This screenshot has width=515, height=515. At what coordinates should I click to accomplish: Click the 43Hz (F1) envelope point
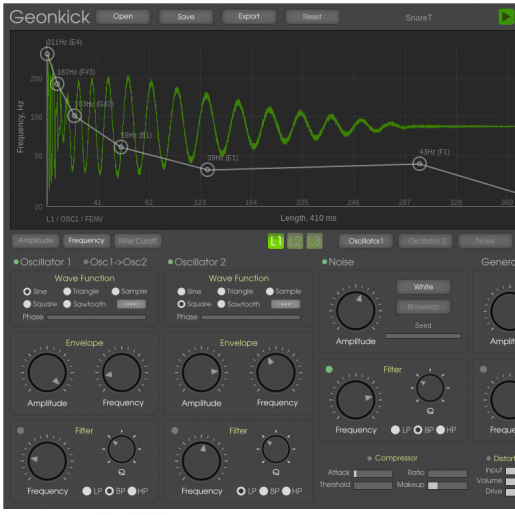[419, 164]
